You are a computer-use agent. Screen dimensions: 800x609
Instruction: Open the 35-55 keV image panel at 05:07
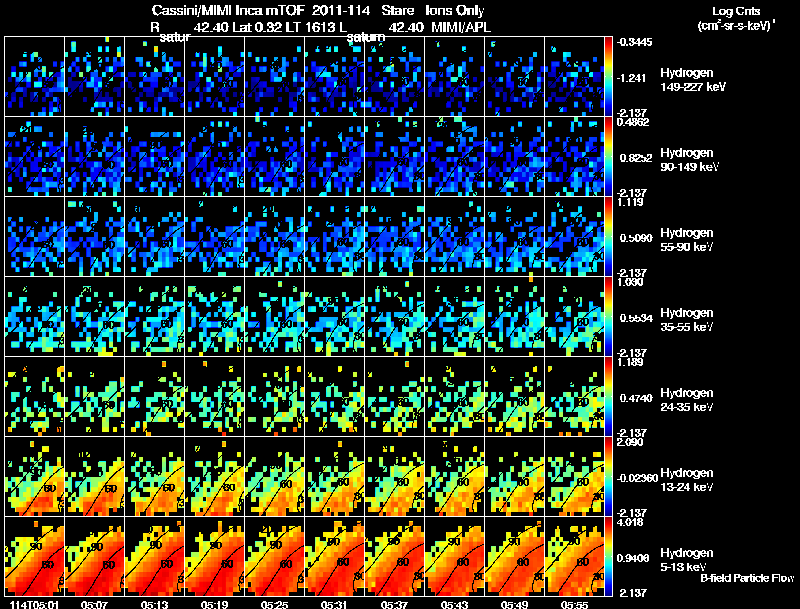pos(94,316)
